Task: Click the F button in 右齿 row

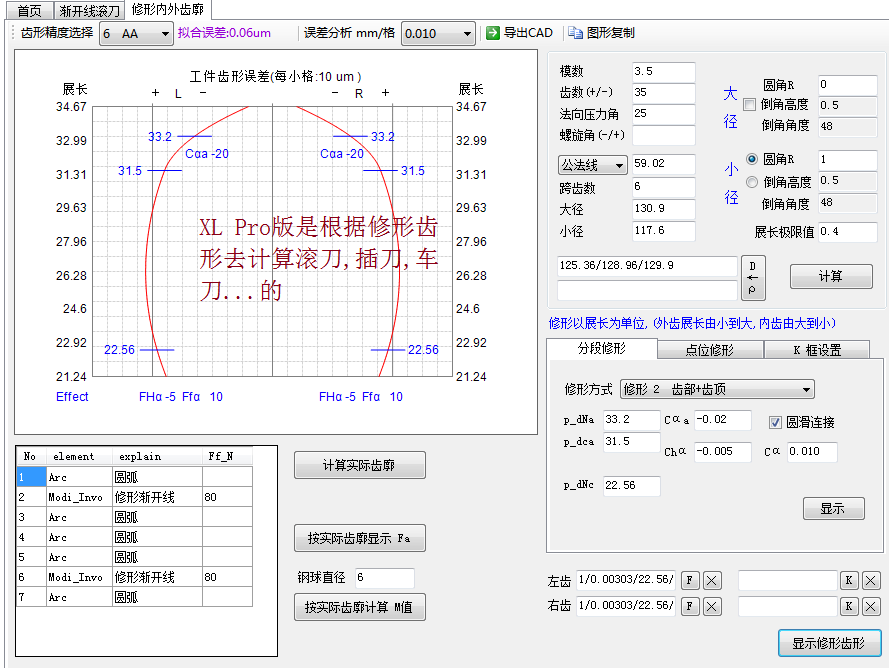Action: [x=689, y=606]
